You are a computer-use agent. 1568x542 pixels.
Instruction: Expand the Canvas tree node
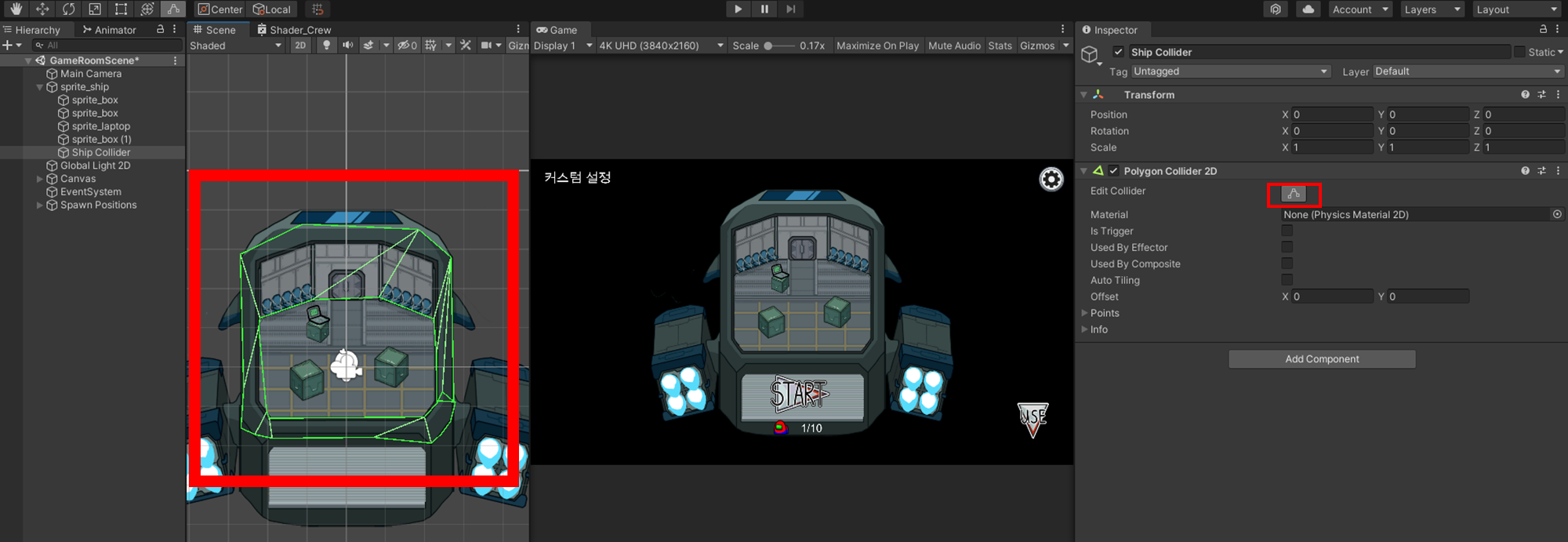point(40,179)
